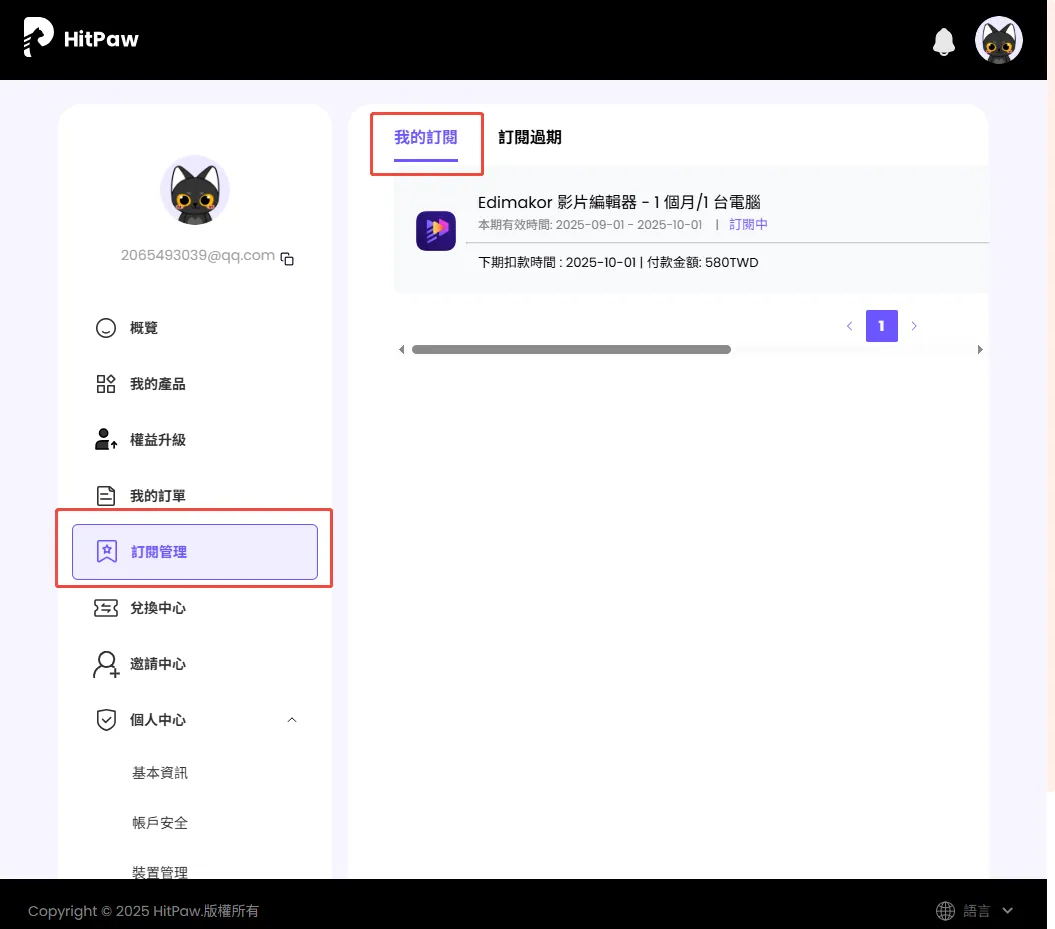Click the 權益升級 user upgrade icon
This screenshot has width=1055, height=929.
[106, 440]
